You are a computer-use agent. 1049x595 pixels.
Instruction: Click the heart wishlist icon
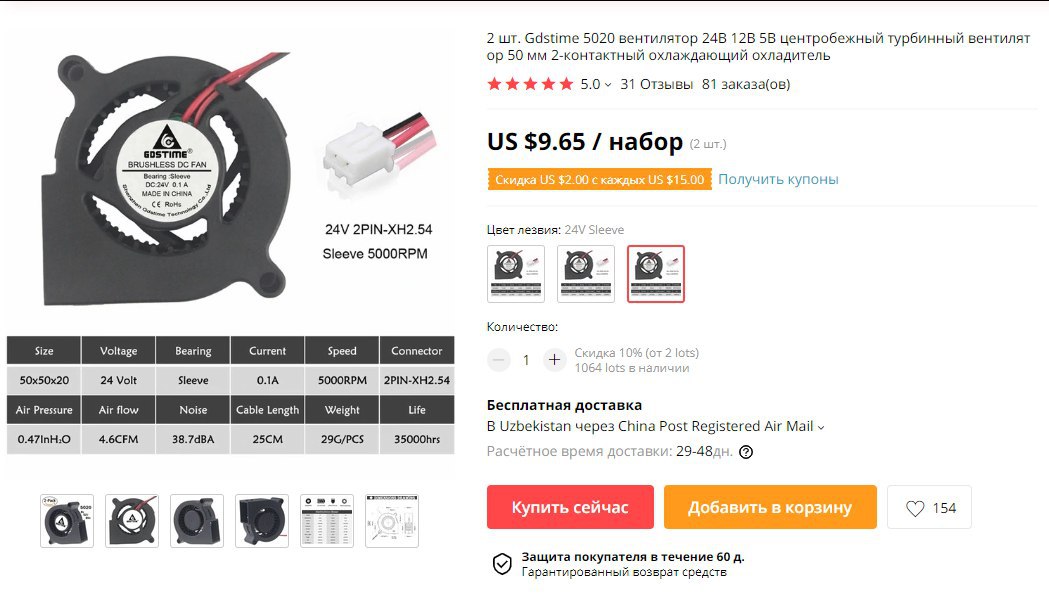915,508
